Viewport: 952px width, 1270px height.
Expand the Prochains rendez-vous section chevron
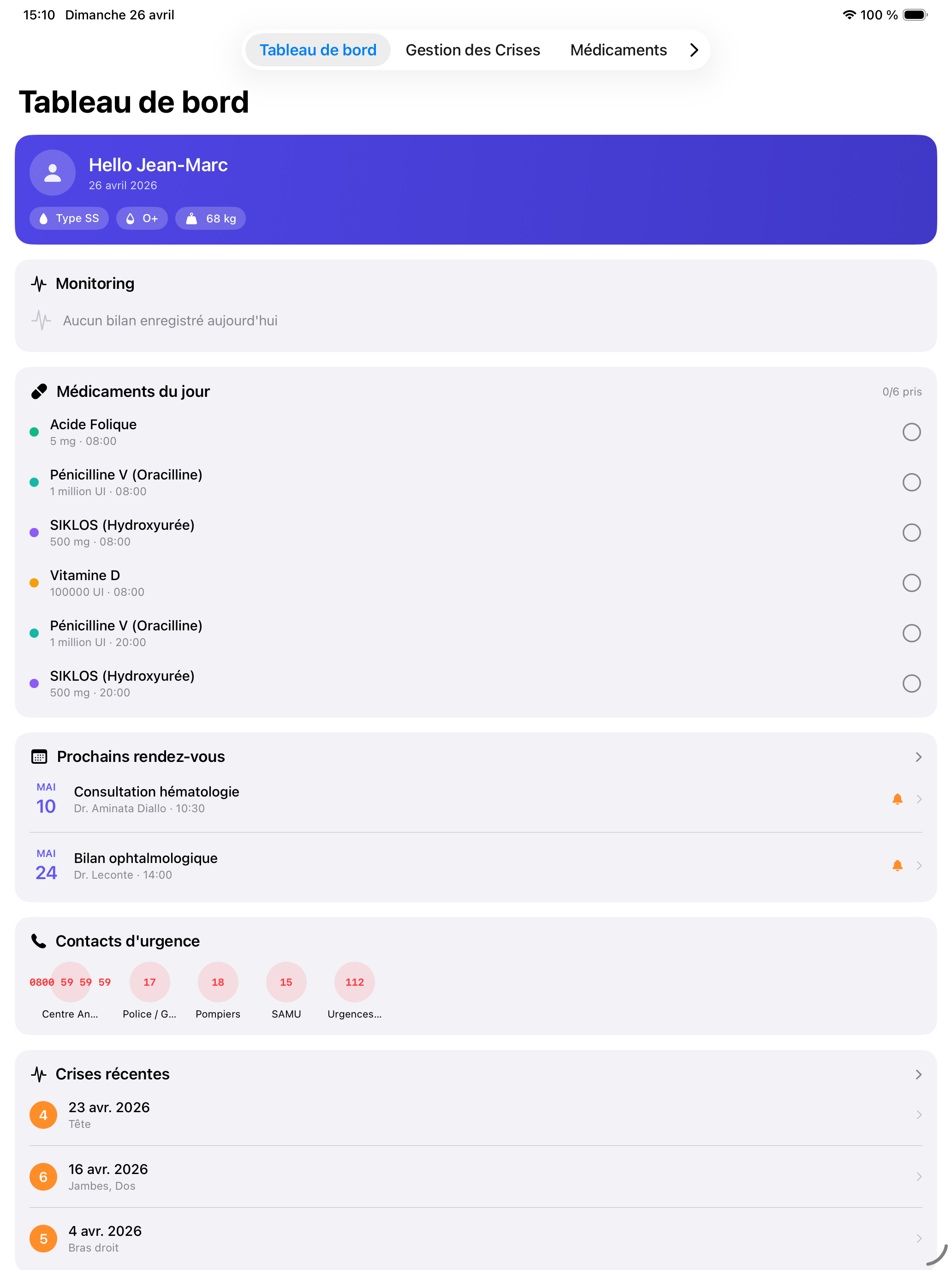click(x=918, y=757)
